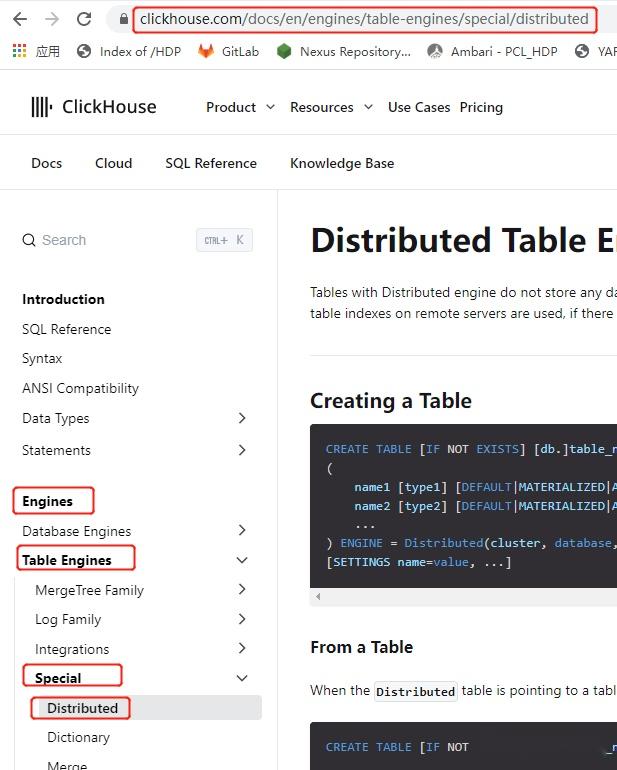
Task: Click the search magnifier icon
Action: (x=29, y=240)
